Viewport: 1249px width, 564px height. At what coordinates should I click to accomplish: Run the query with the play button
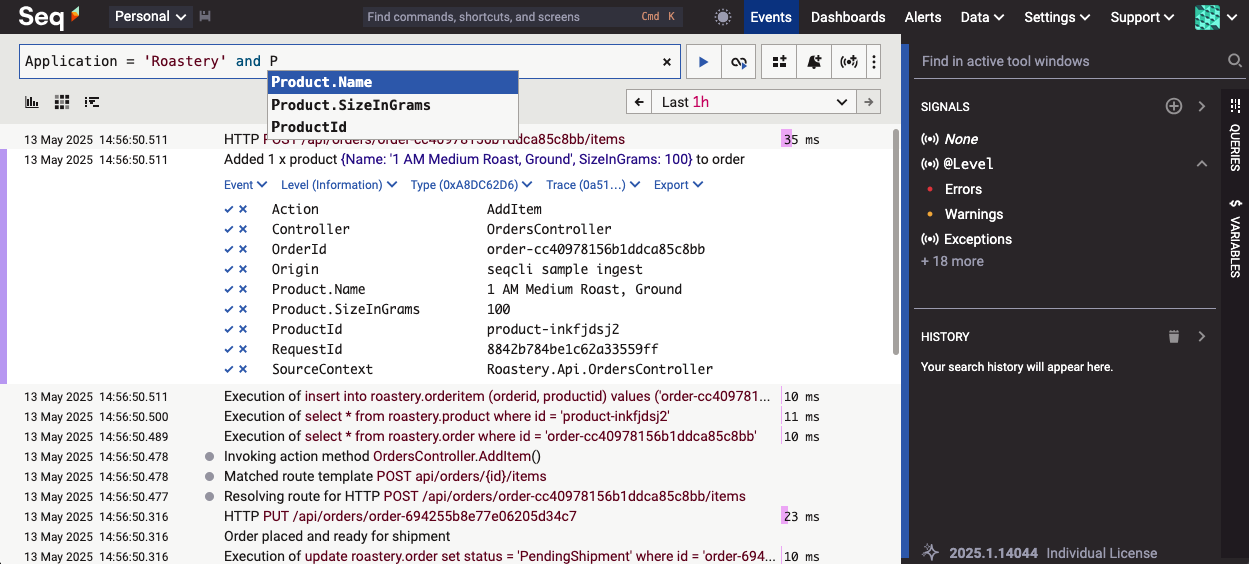coord(703,62)
